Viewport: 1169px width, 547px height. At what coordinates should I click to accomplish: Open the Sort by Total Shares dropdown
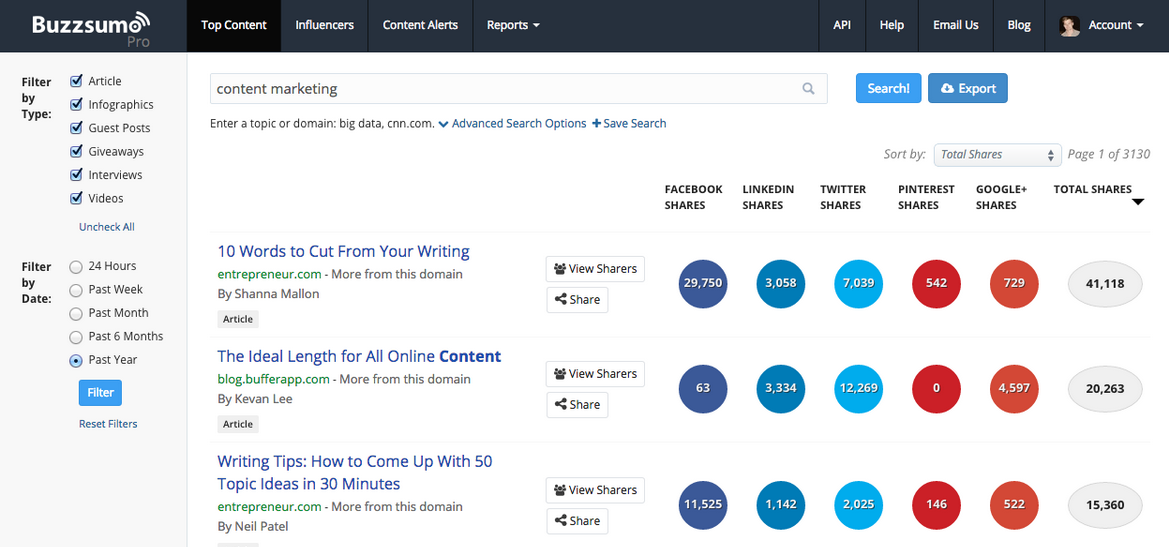coord(996,154)
